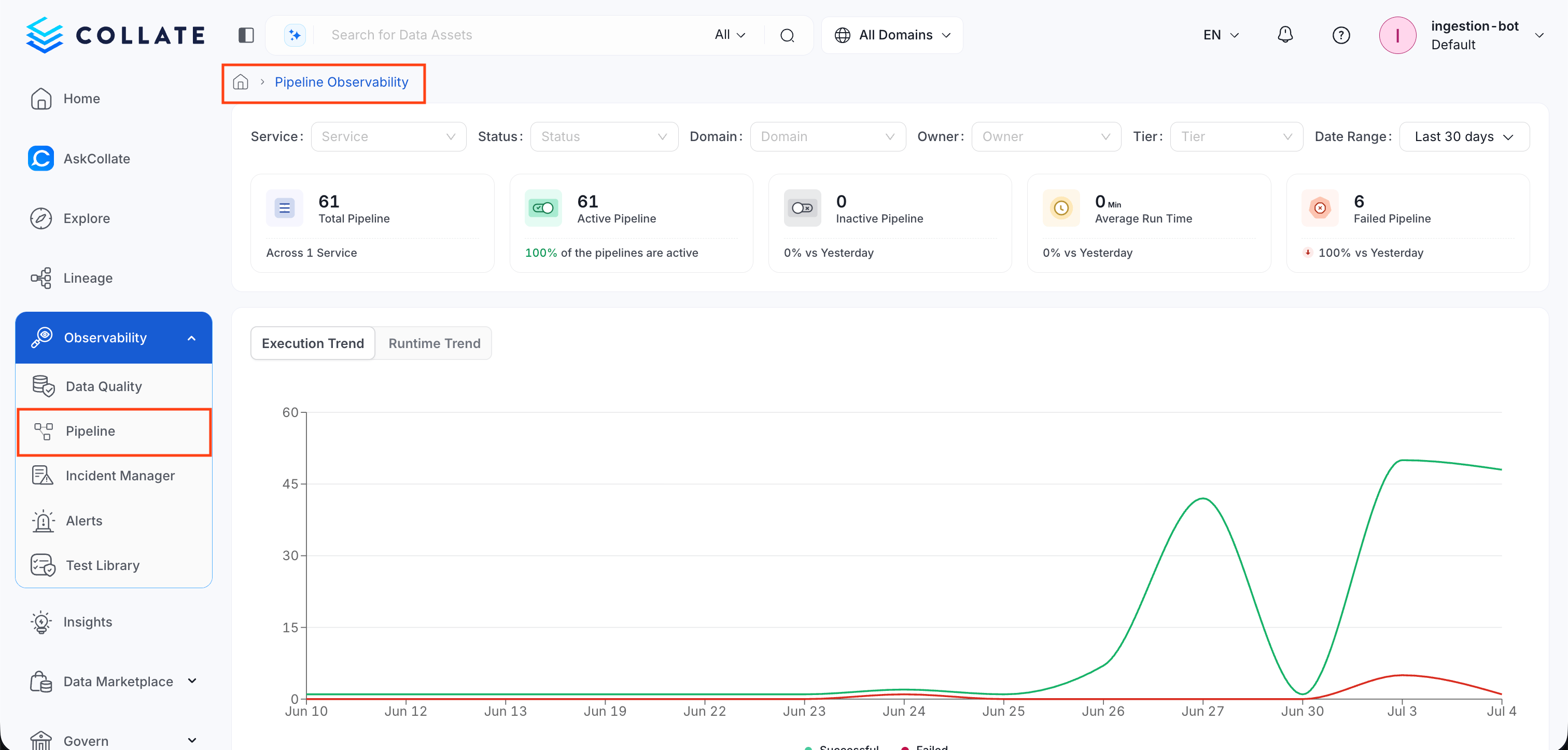The height and width of the screenshot is (750, 1568).
Task: Switch to Execution Trend tab
Action: pos(313,343)
